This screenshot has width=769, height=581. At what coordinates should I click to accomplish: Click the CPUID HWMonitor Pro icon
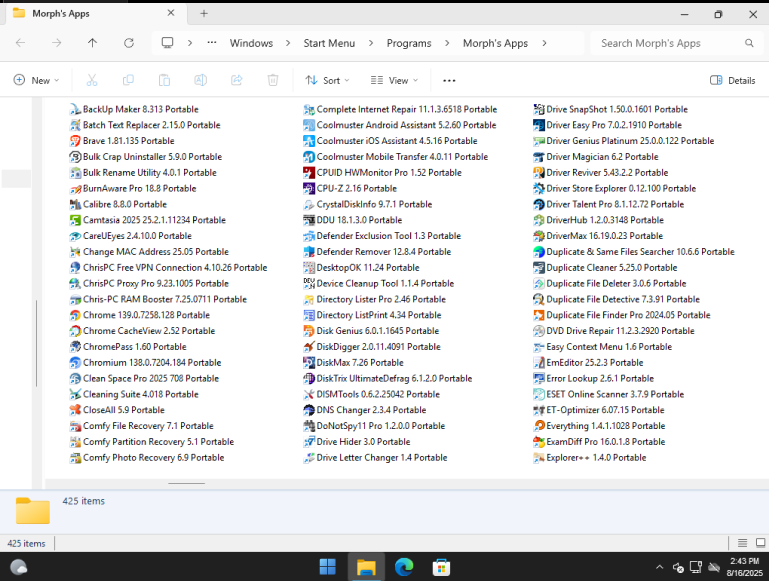click(x=308, y=173)
